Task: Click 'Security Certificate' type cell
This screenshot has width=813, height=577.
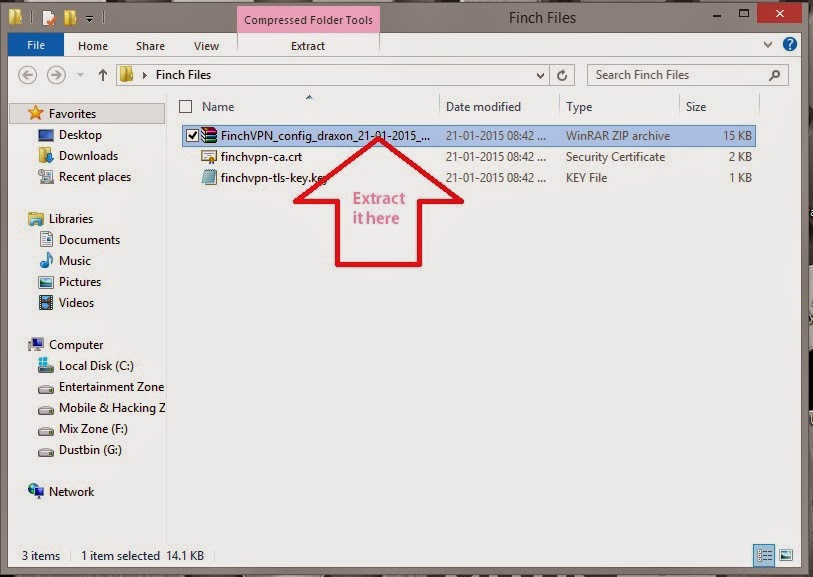Action: [615, 157]
